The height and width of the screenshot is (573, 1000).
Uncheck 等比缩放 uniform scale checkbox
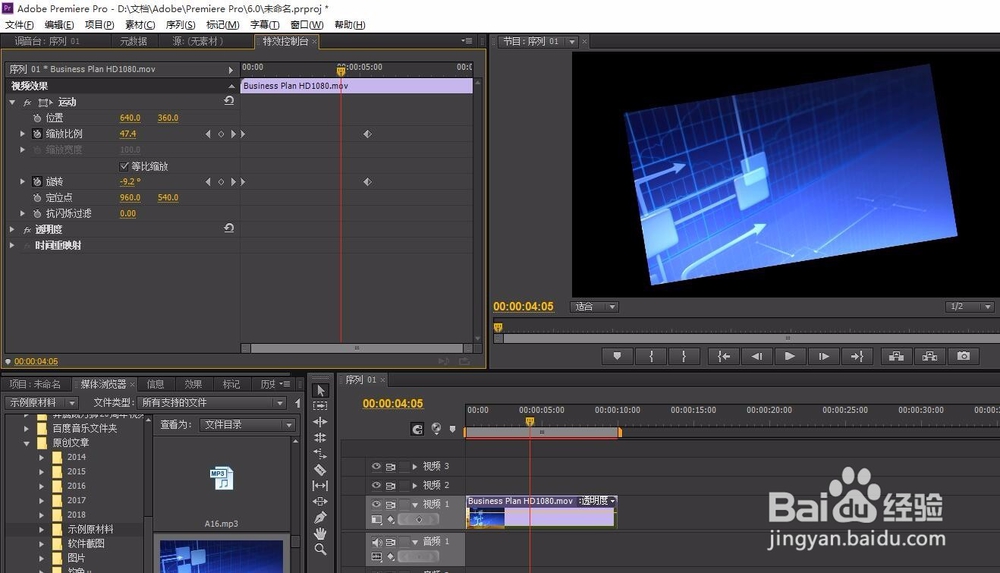point(124,166)
